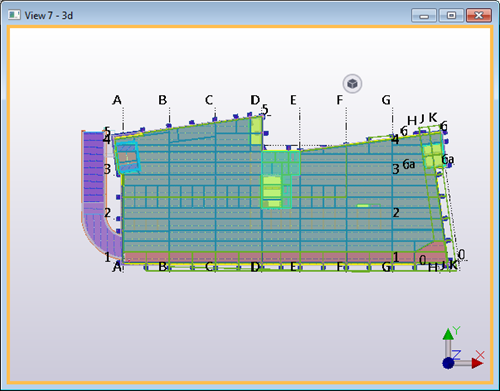
Task: Click the red X axis arrow
Action: click(x=477, y=363)
